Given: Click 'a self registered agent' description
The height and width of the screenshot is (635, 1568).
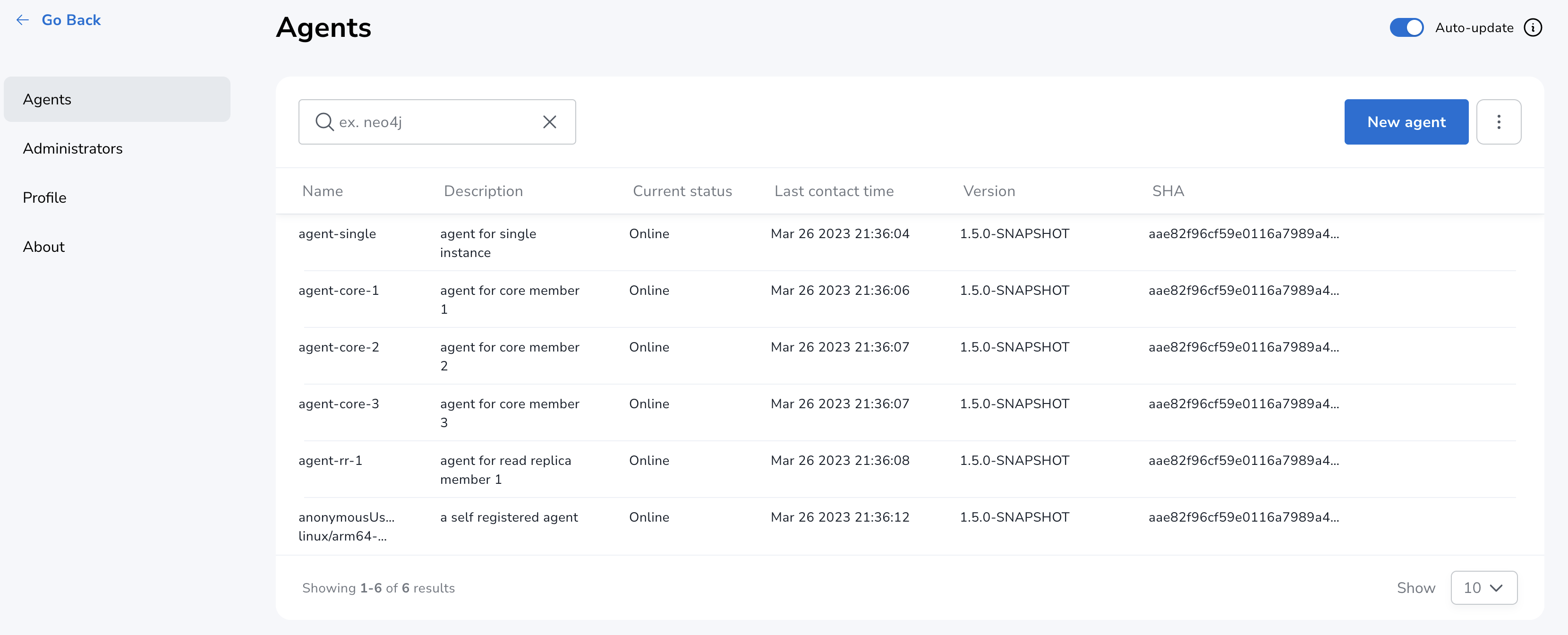Looking at the screenshot, I should click(509, 517).
